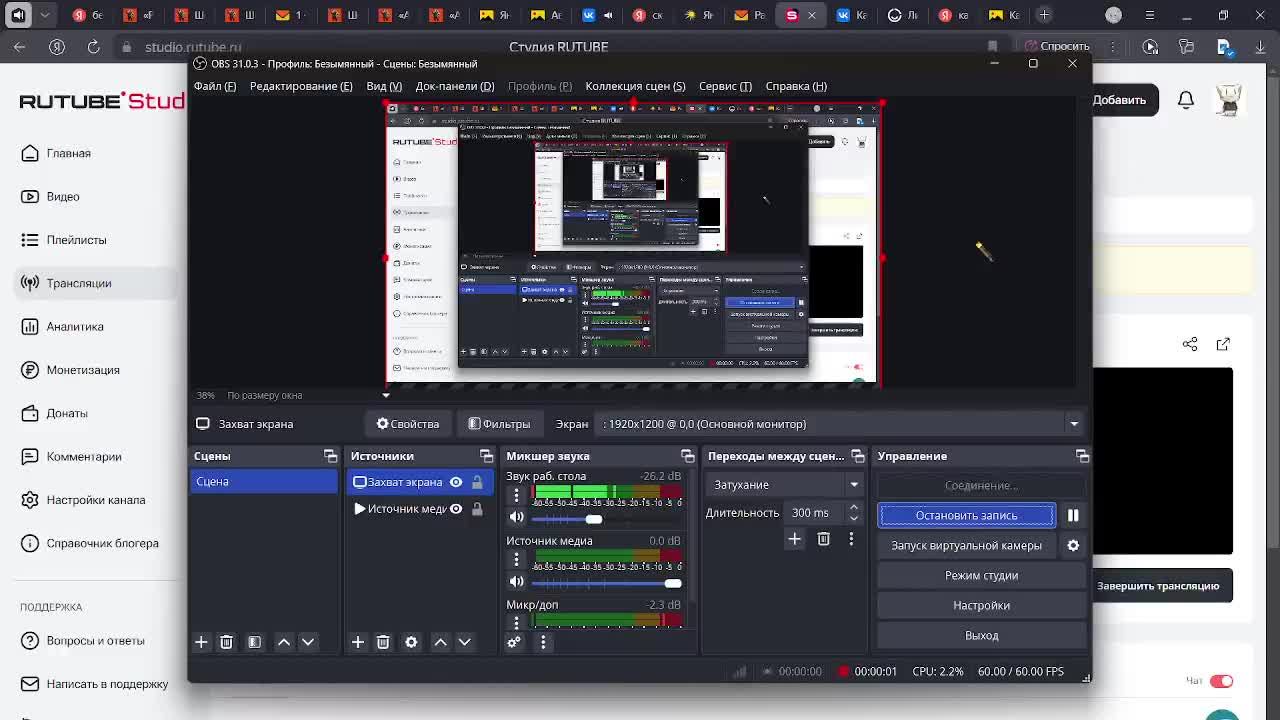Viewport: 1280px width, 720px height.
Task: Unlock Источник медиа source lock
Action: [x=477, y=509]
